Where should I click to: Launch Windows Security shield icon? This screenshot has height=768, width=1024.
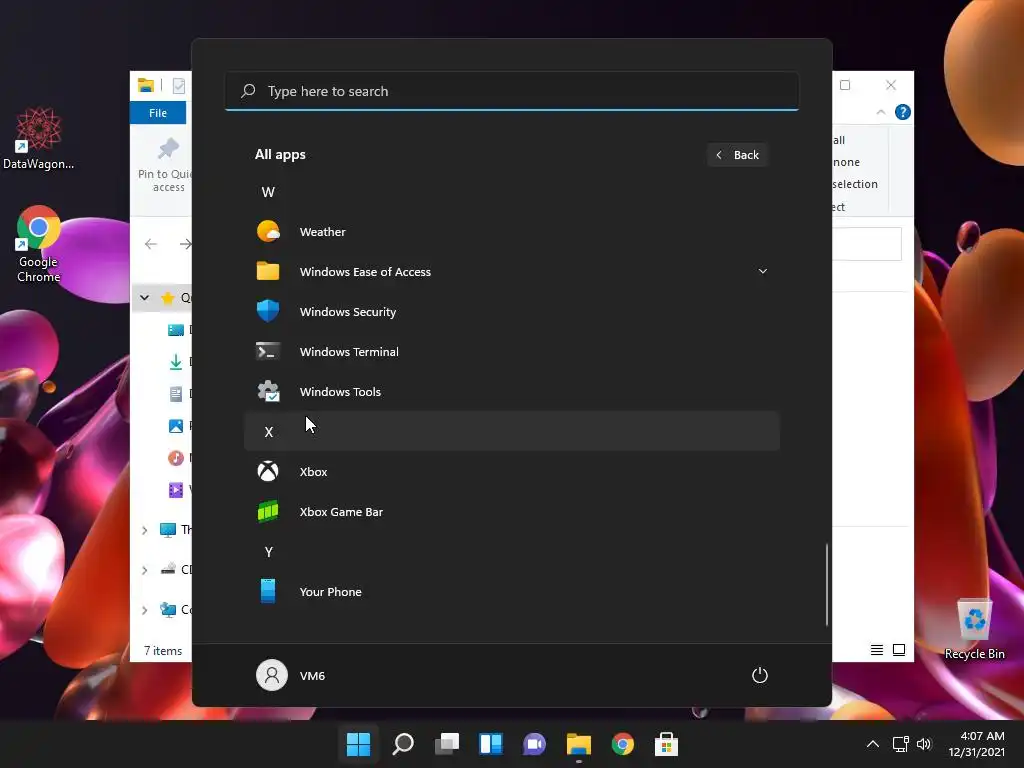[x=268, y=312]
